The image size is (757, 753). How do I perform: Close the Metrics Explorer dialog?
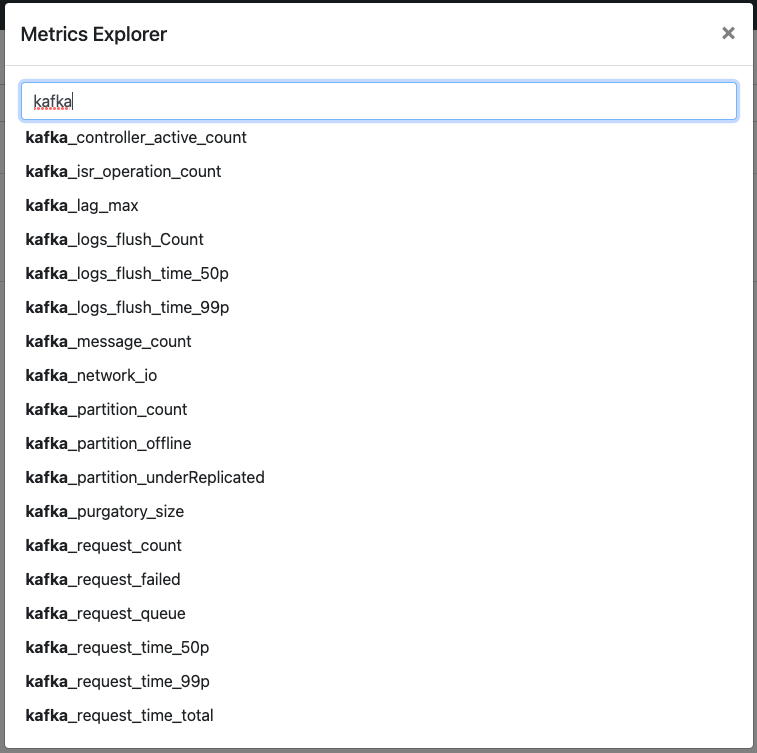pyautogui.click(x=728, y=34)
